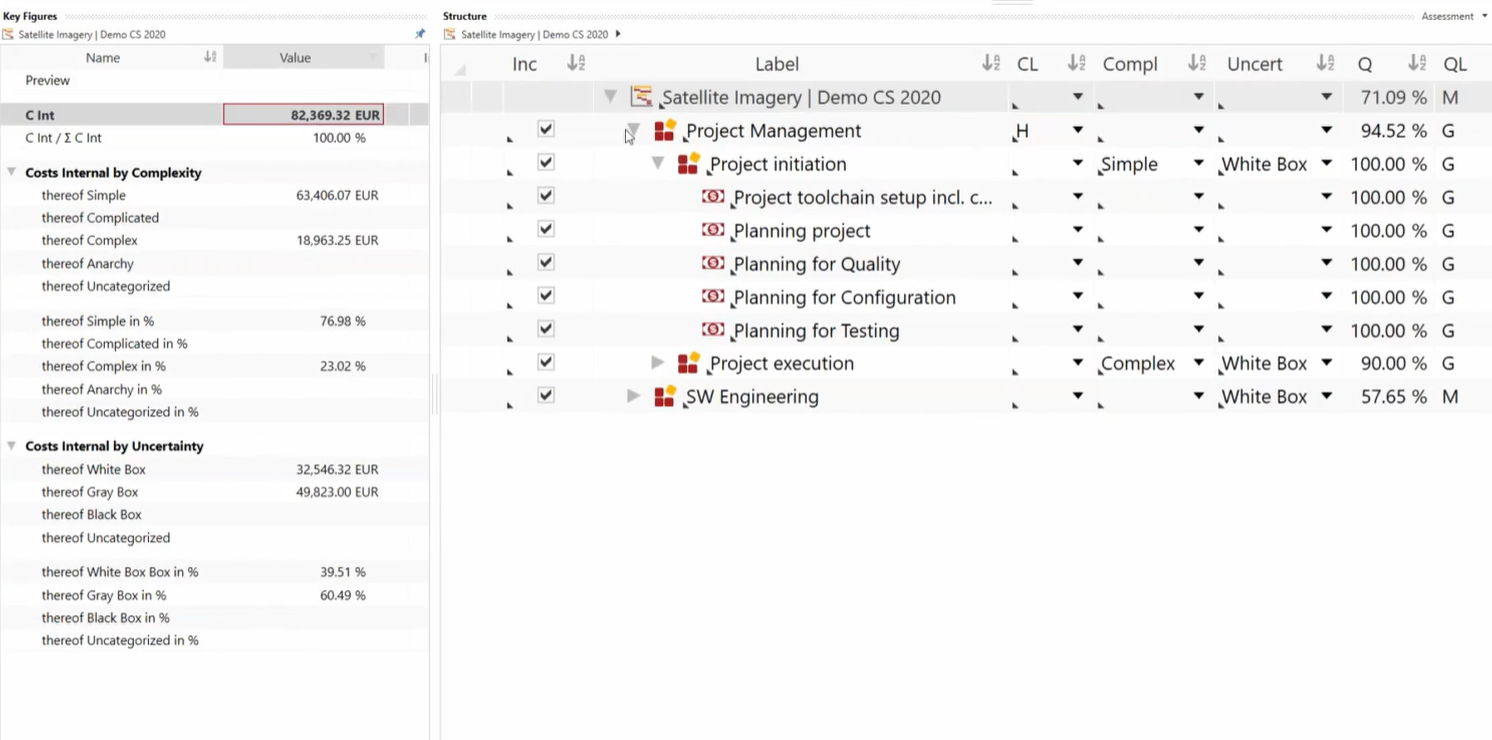Screen dimensions: 1492x740
Task: Open Uncert dropdown for SW Engineering row
Action: (x=1326, y=396)
